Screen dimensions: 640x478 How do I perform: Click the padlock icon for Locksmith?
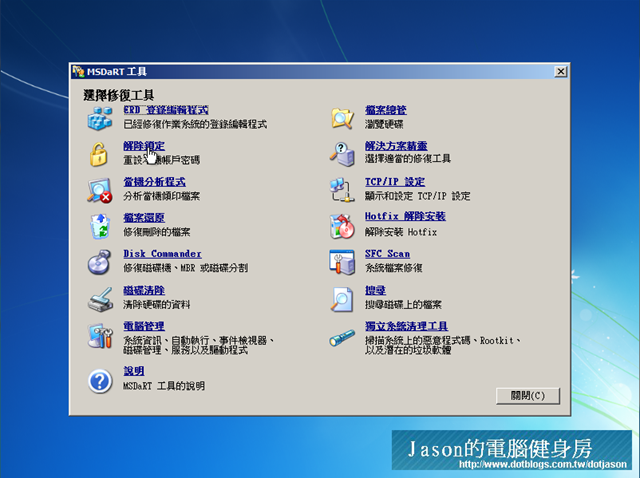pos(98,154)
